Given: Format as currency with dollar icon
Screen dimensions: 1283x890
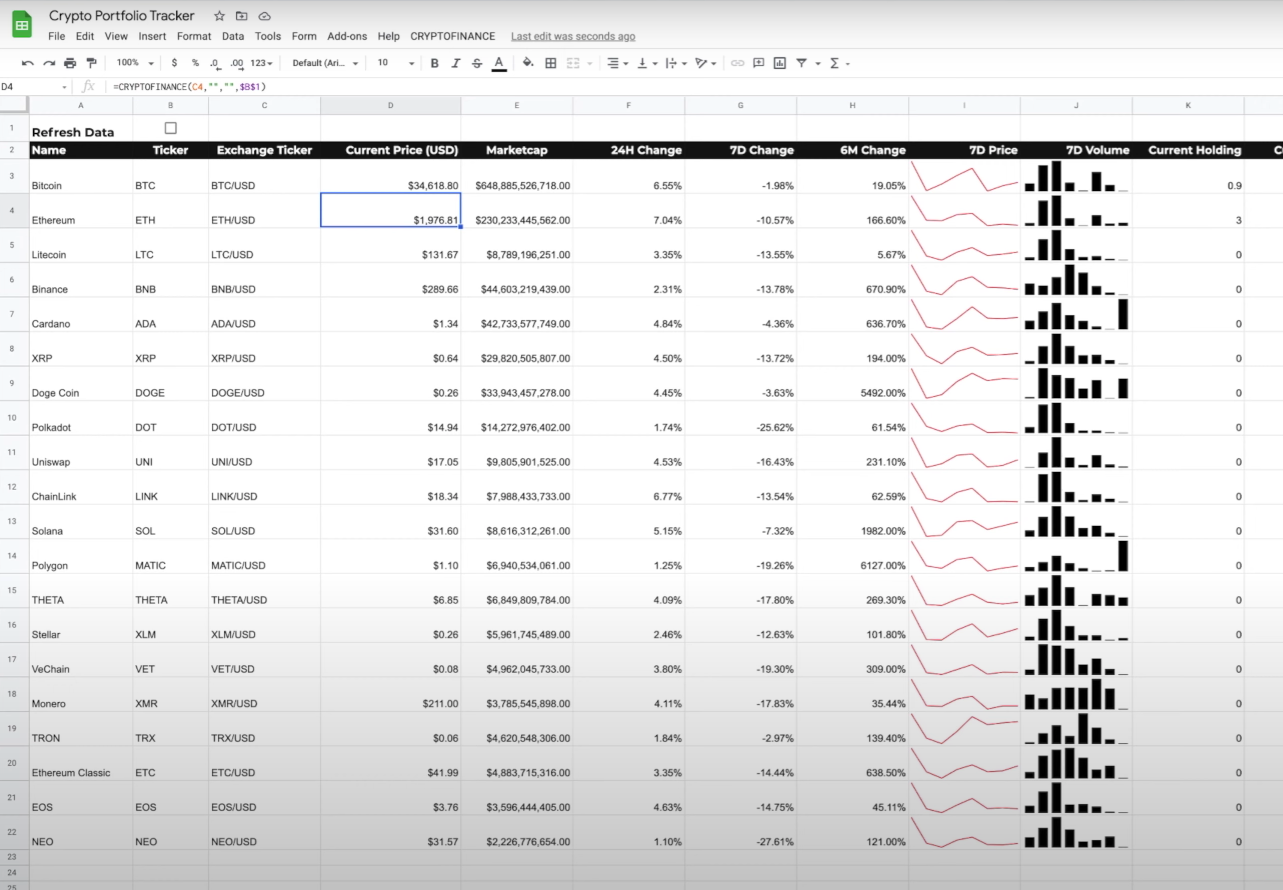Looking at the screenshot, I should (174, 63).
